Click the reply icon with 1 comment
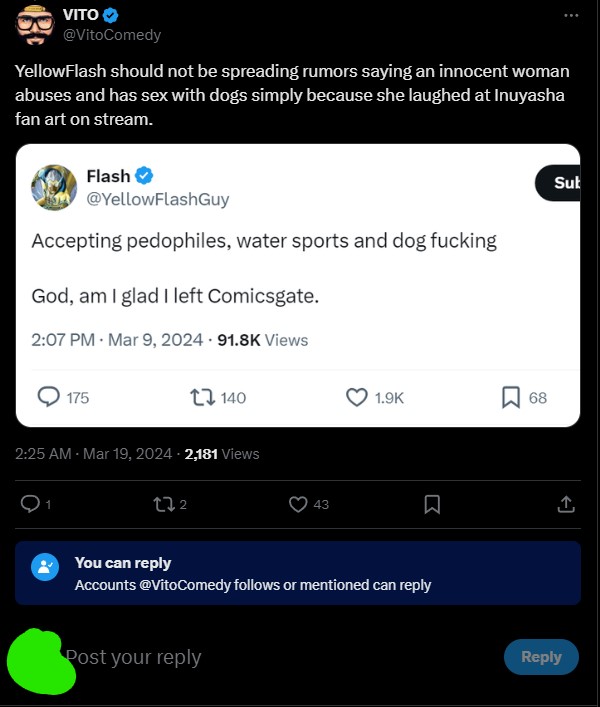The height and width of the screenshot is (707, 600). [x=30, y=504]
